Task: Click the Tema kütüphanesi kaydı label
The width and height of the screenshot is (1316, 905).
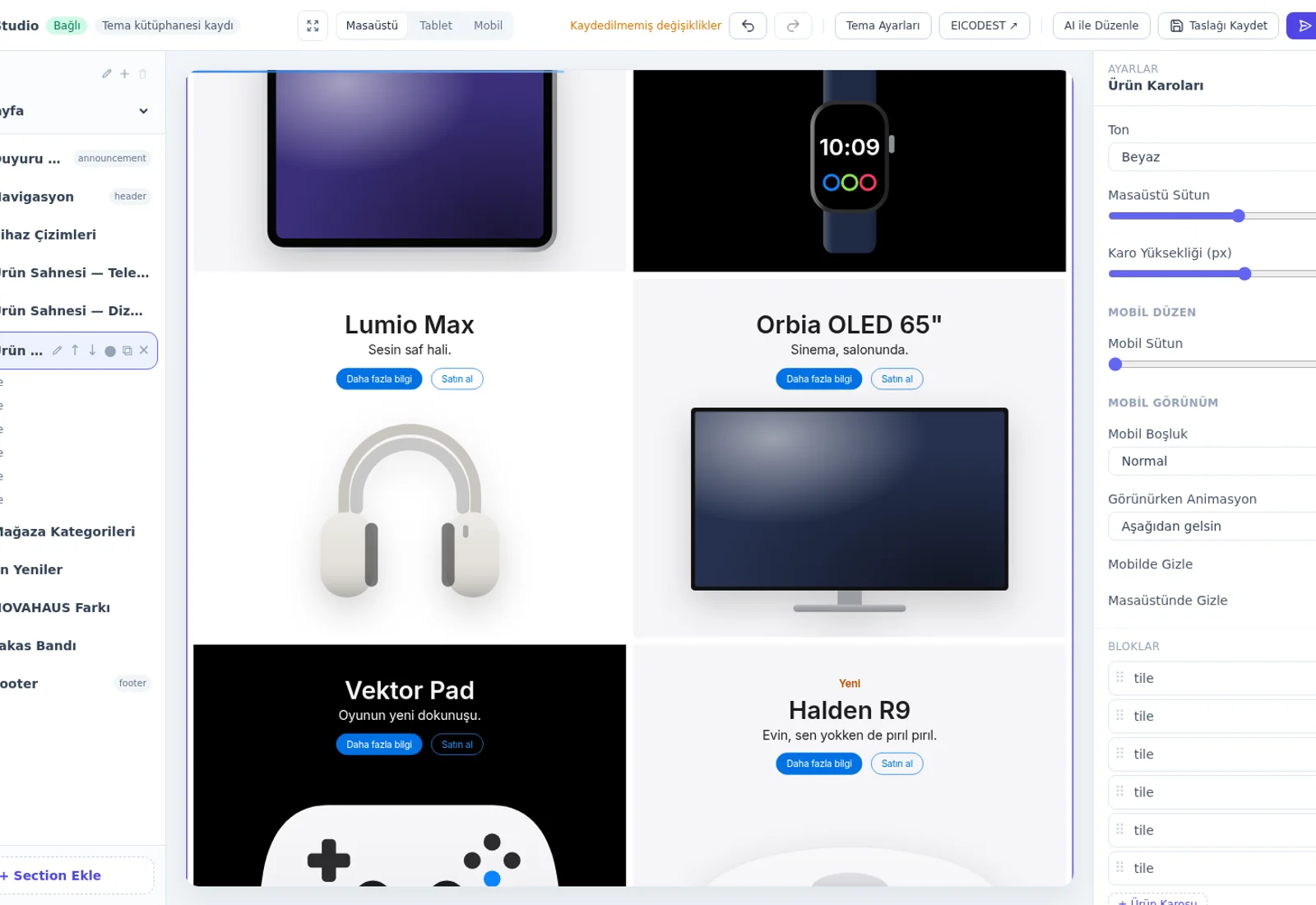Action: (168, 26)
